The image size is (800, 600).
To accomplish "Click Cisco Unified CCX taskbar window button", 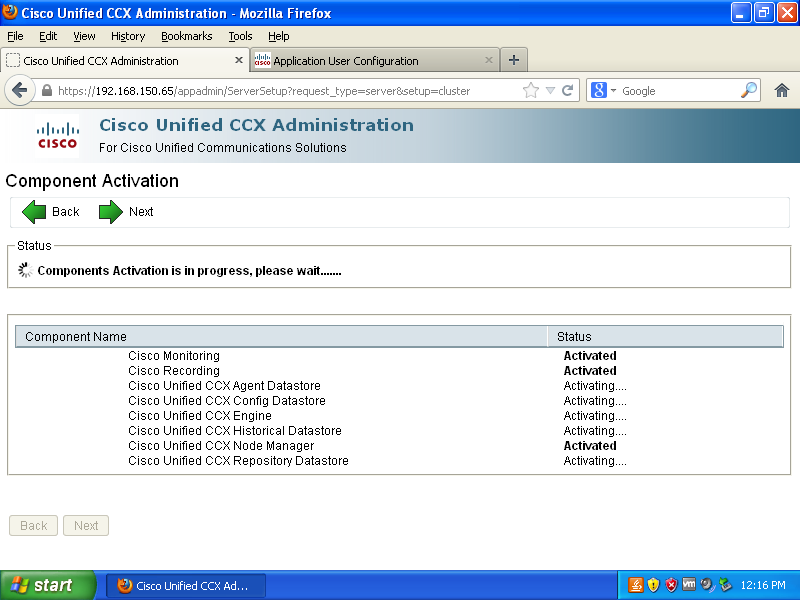I will pyautogui.click(x=186, y=585).
